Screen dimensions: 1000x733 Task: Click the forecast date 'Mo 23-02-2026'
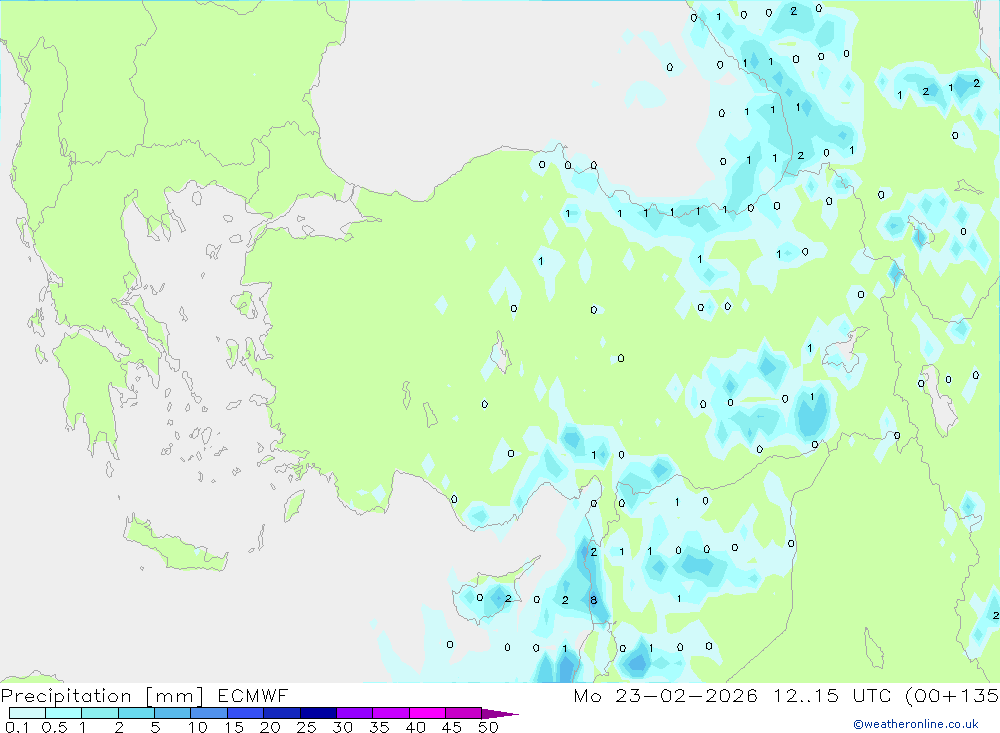point(665,695)
